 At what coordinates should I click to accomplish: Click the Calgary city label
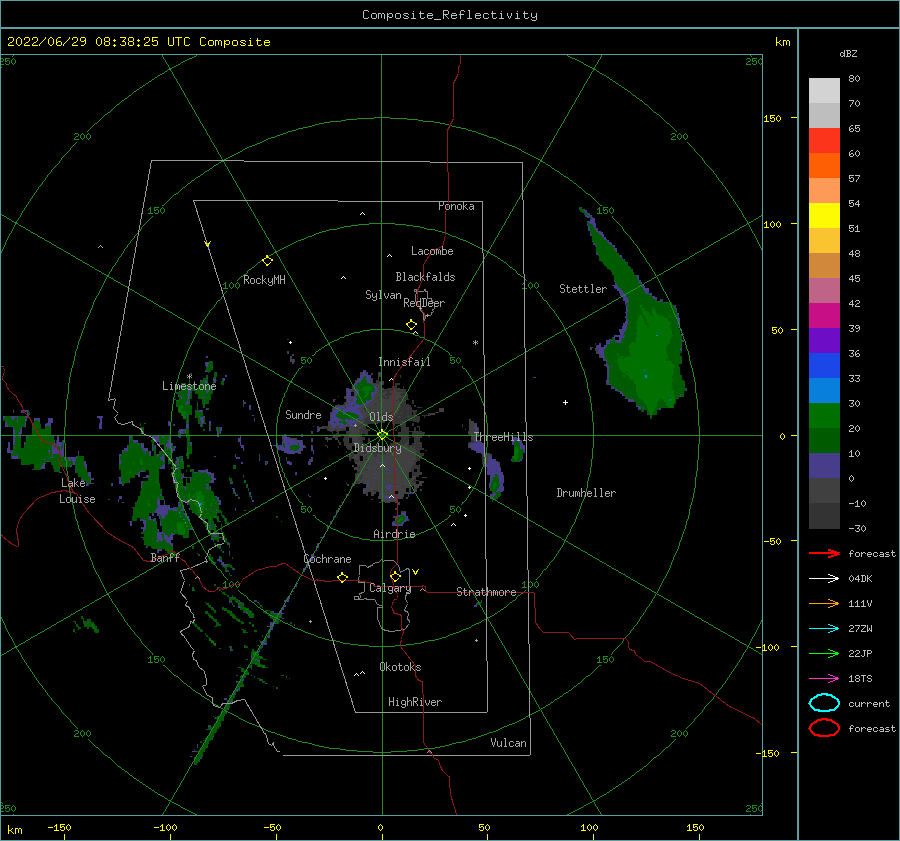[390, 588]
